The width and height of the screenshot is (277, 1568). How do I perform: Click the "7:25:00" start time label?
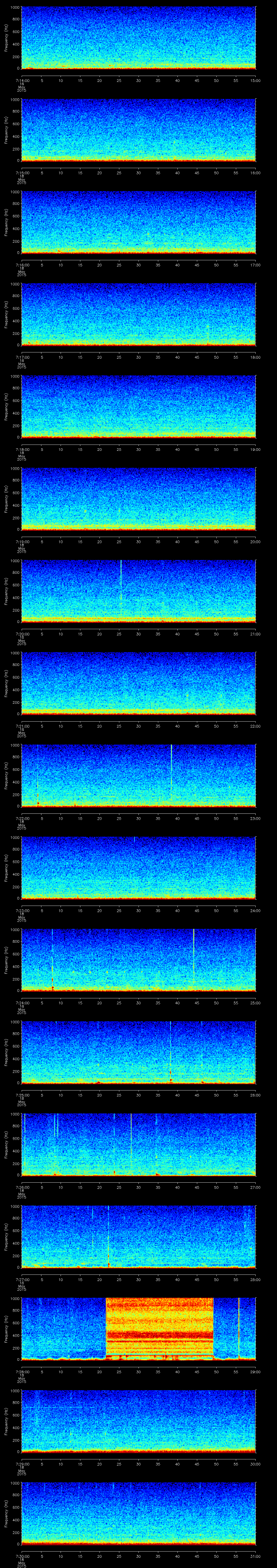pyautogui.click(x=22, y=1095)
